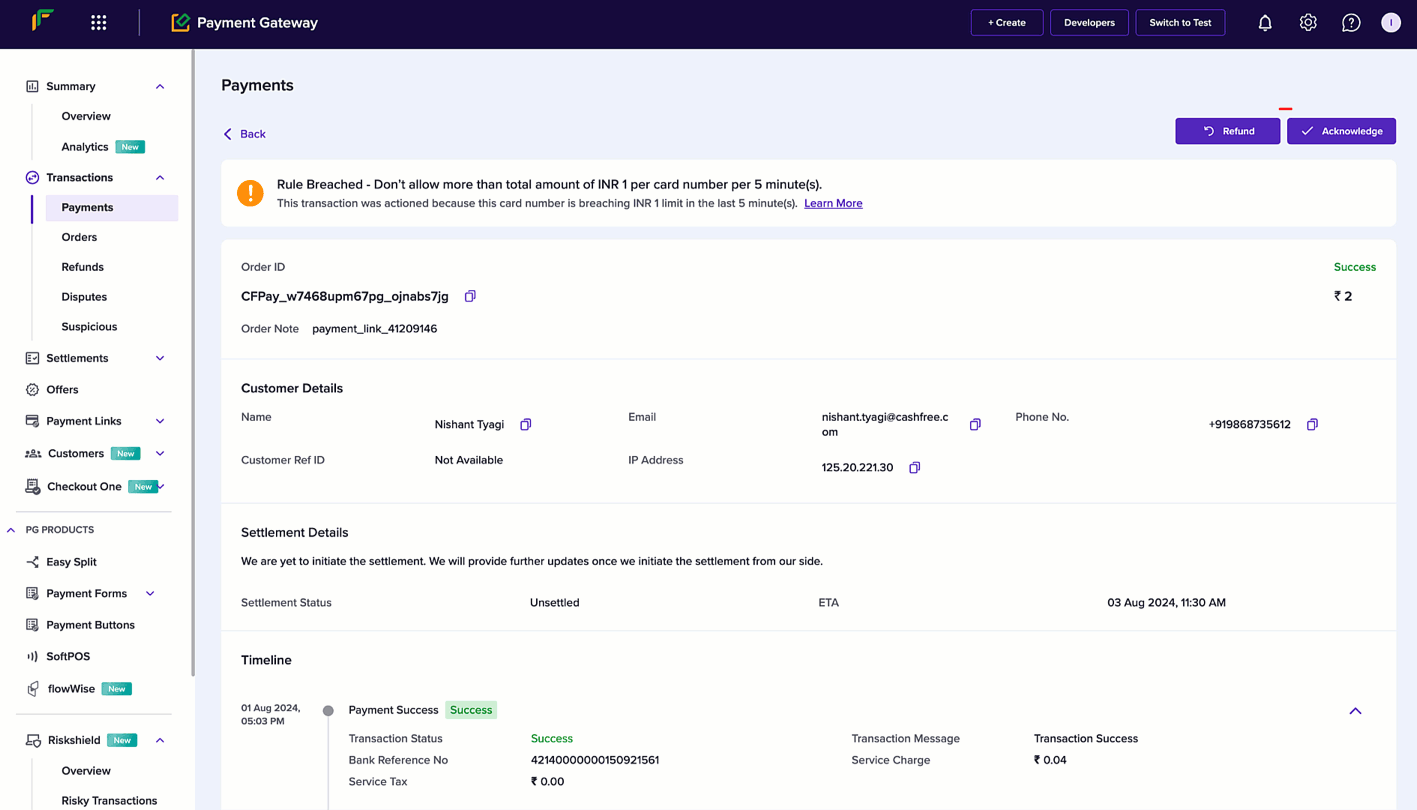1417x810 pixels.
Task: Click the Acknowledge button
Action: click(1341, 131)
